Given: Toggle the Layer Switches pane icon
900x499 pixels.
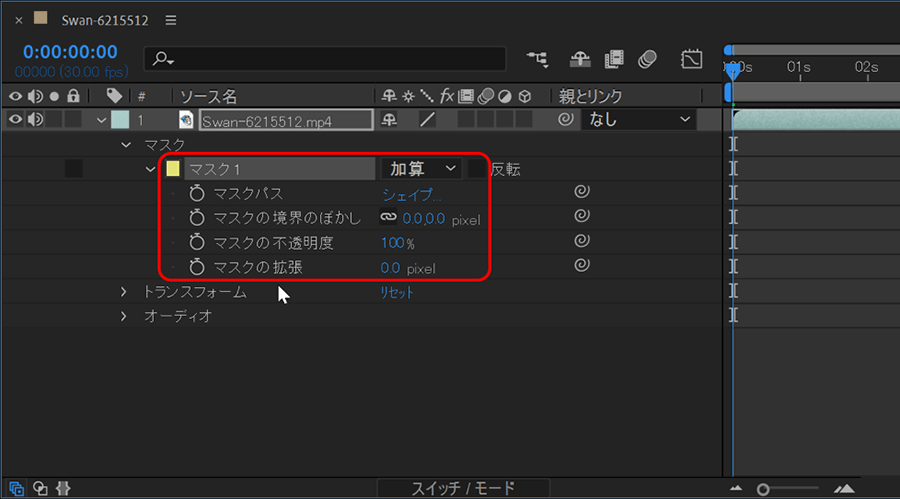Looking at the screenshot, I should [x=16, y=489].
